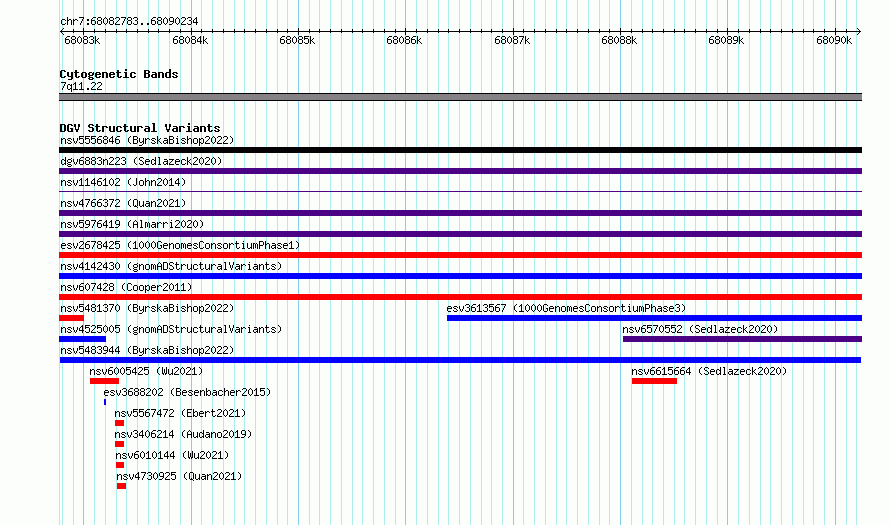890x525 pixels.
Task: Click the right arrowhead of the ruler
Action: [x=859, y=32]
